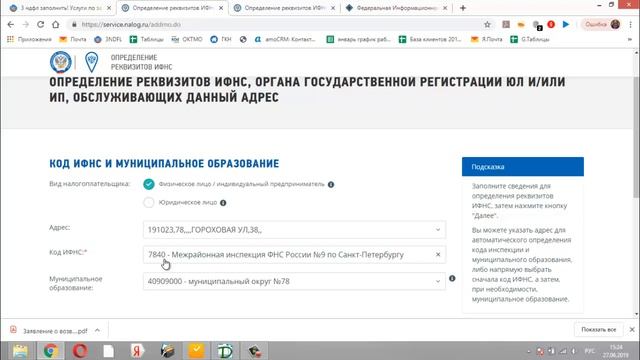The height and width of the screenshot is (360, 640).
Task: Open the yellow checkmark app in taskbar
Action: [x=196, y=351]
